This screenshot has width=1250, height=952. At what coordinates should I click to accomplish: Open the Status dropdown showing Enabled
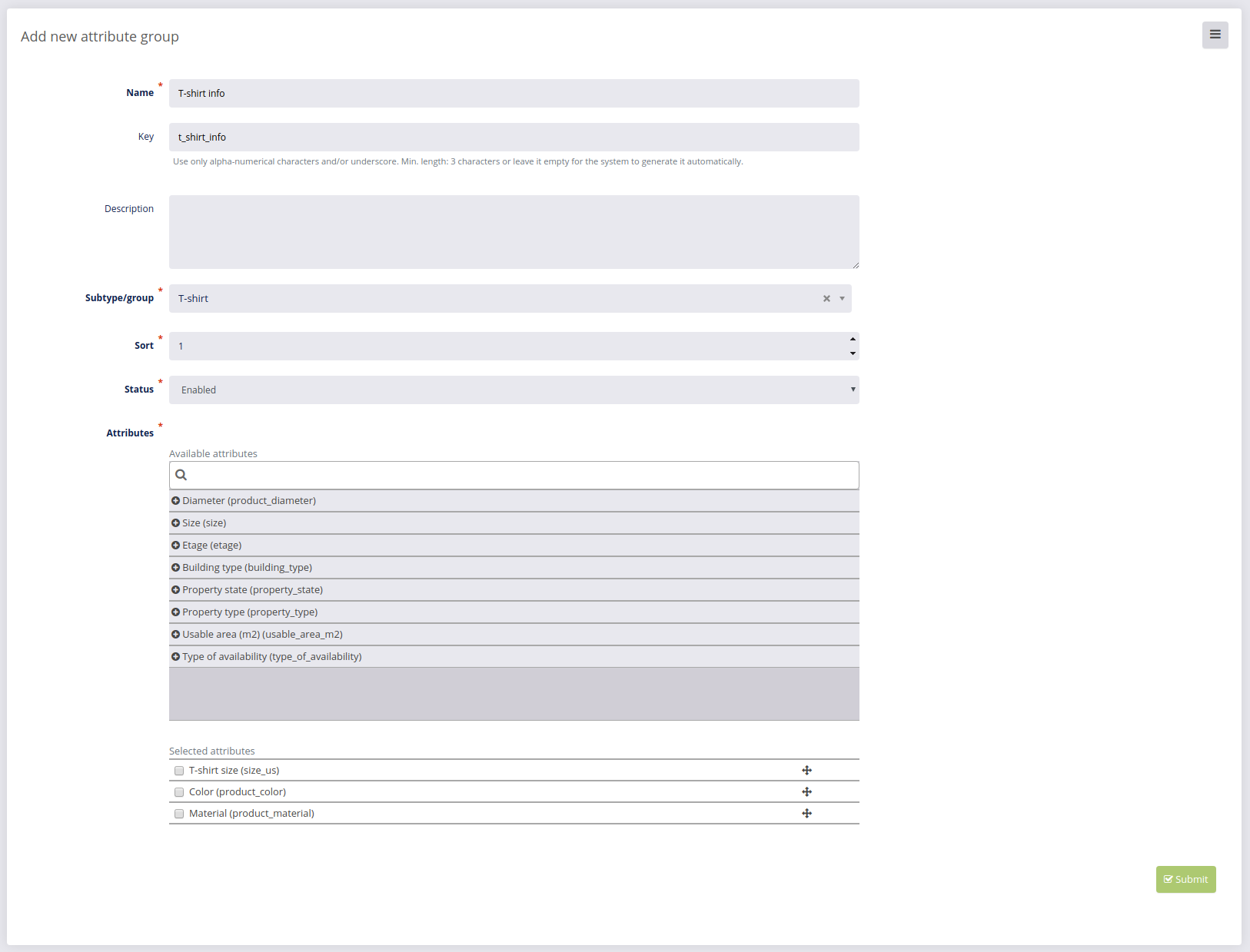pos(514,390)
